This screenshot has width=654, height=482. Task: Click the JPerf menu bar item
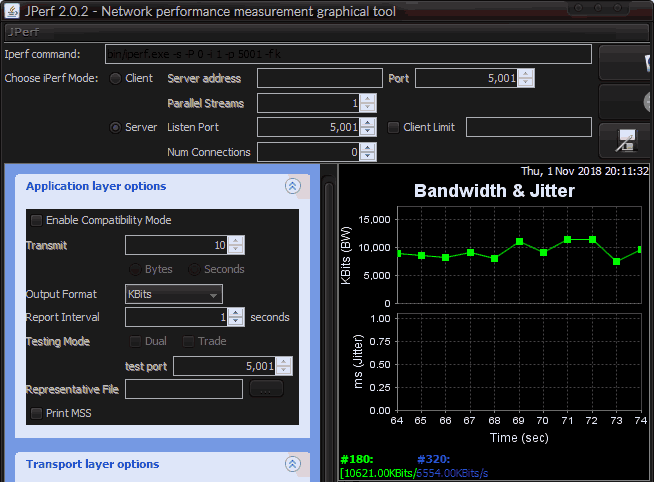(x=23, y=32)
